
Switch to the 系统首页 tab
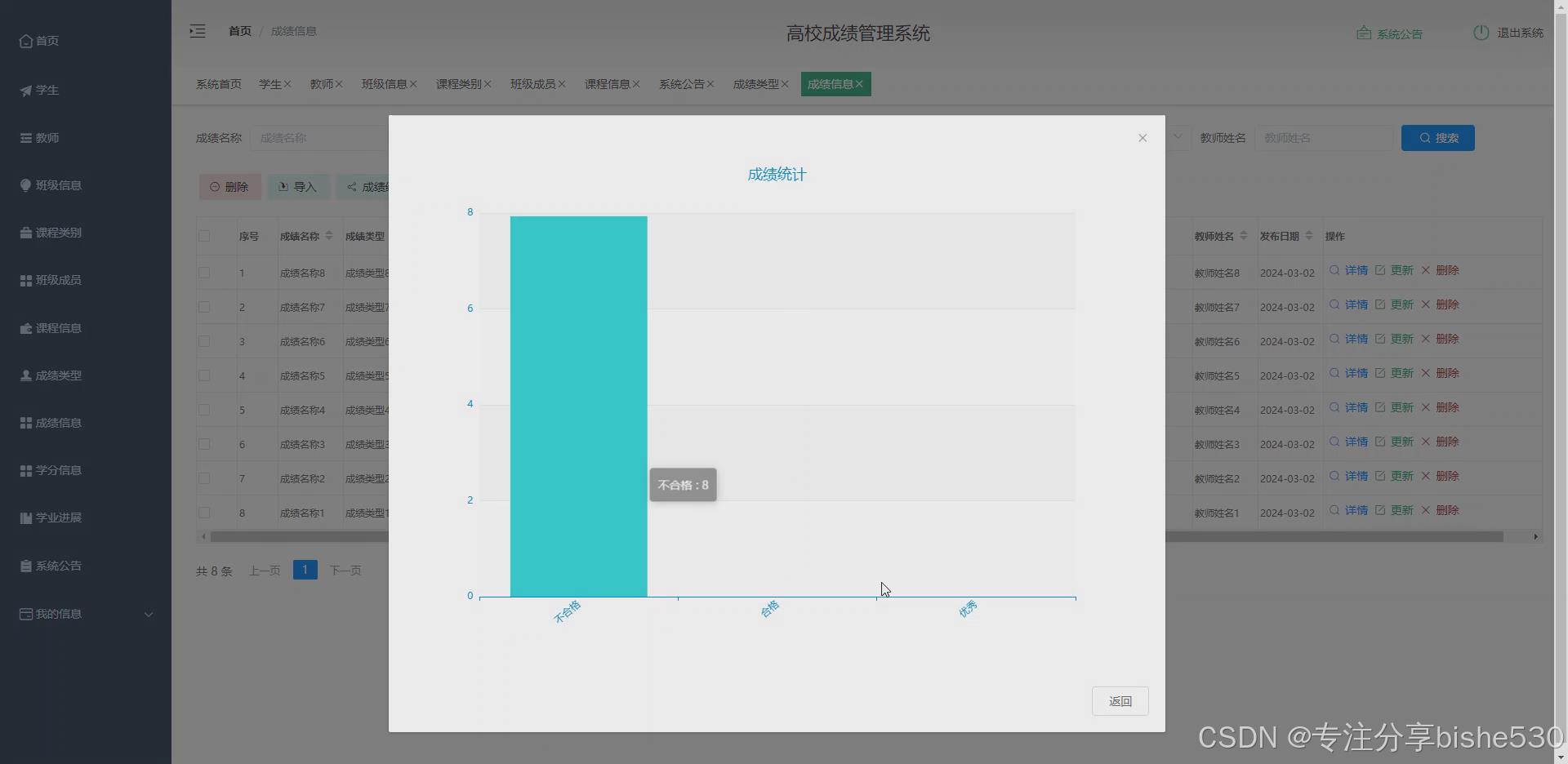point(219,84)
